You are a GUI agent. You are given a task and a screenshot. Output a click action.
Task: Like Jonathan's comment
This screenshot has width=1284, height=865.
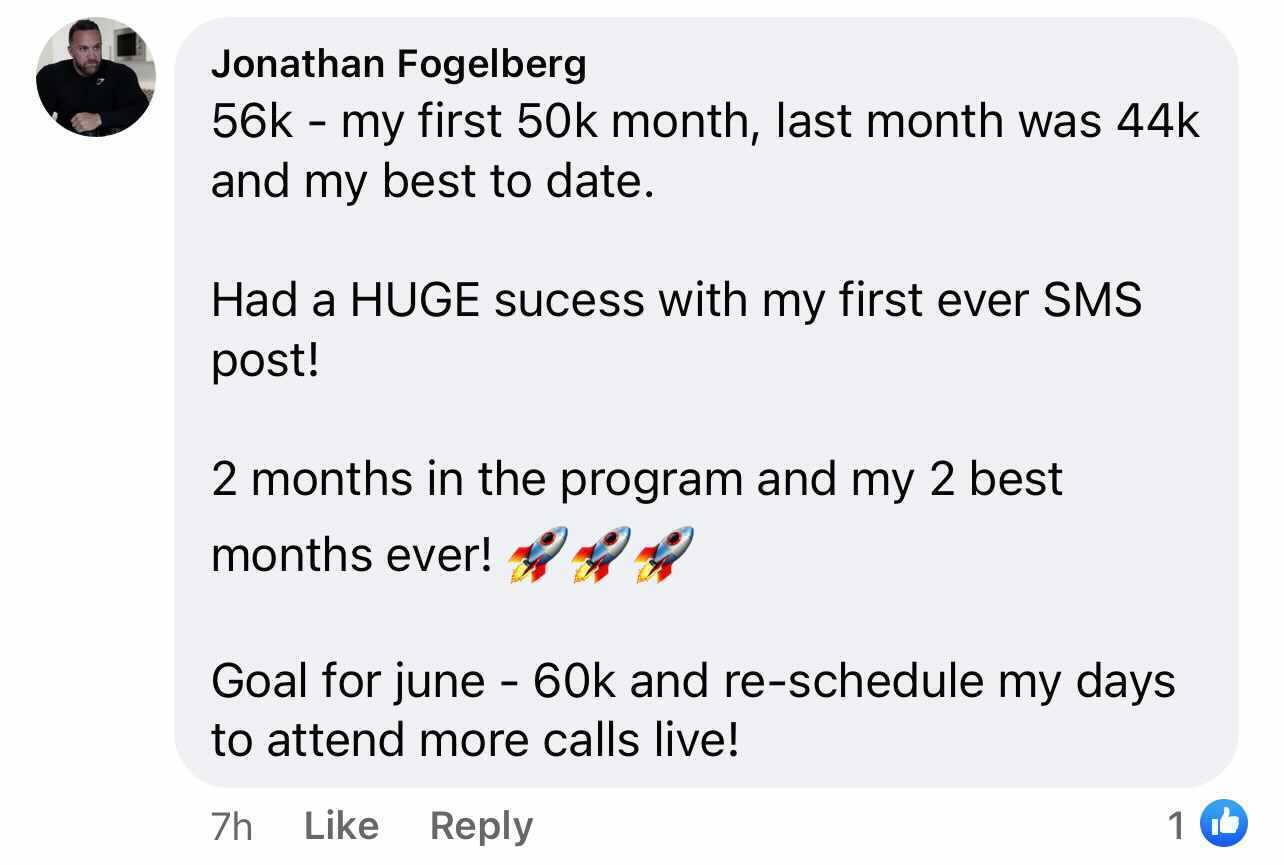[341, 826]
